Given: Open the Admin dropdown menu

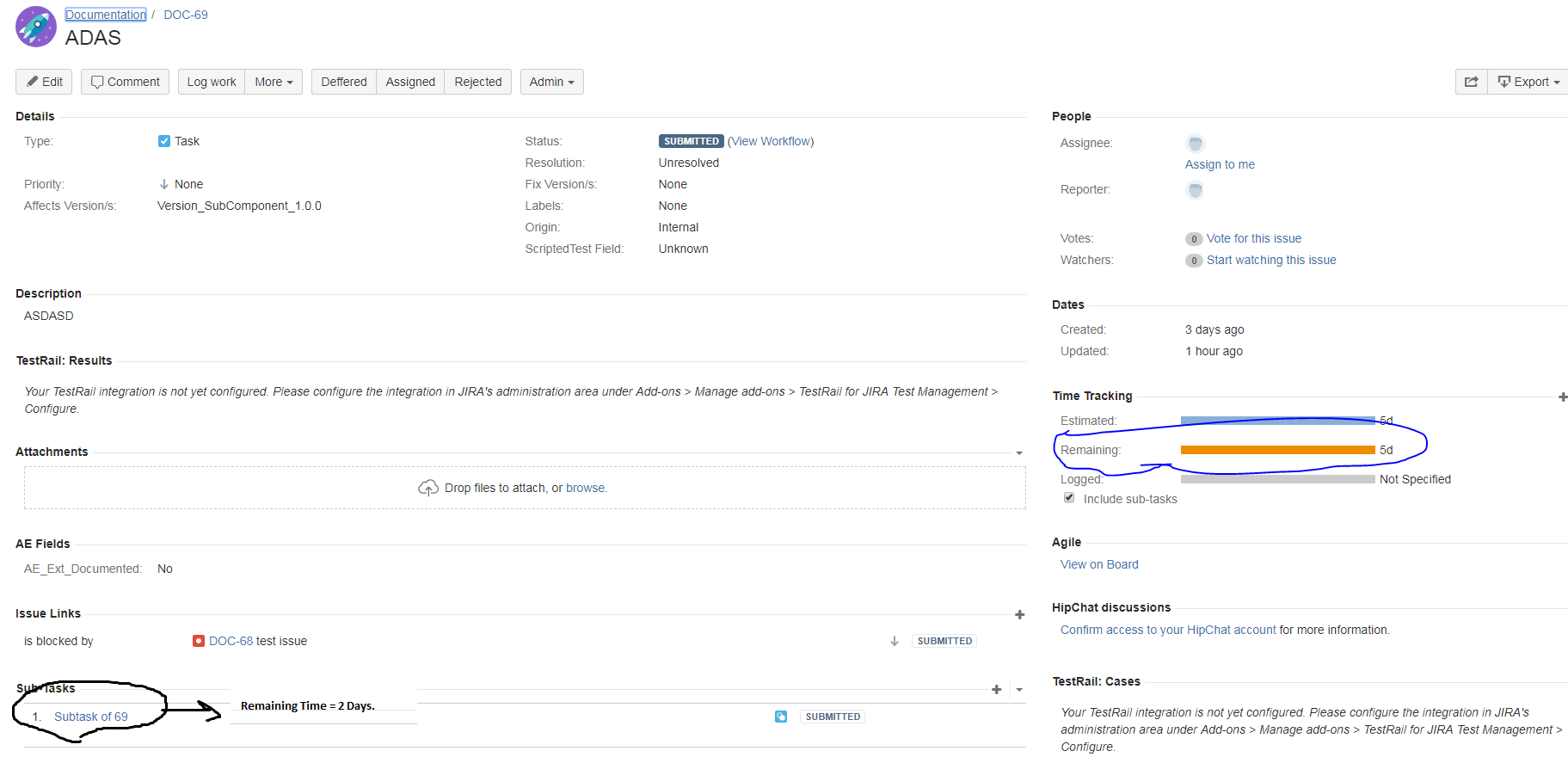Looking at the screenshot, I should point(551,82).
